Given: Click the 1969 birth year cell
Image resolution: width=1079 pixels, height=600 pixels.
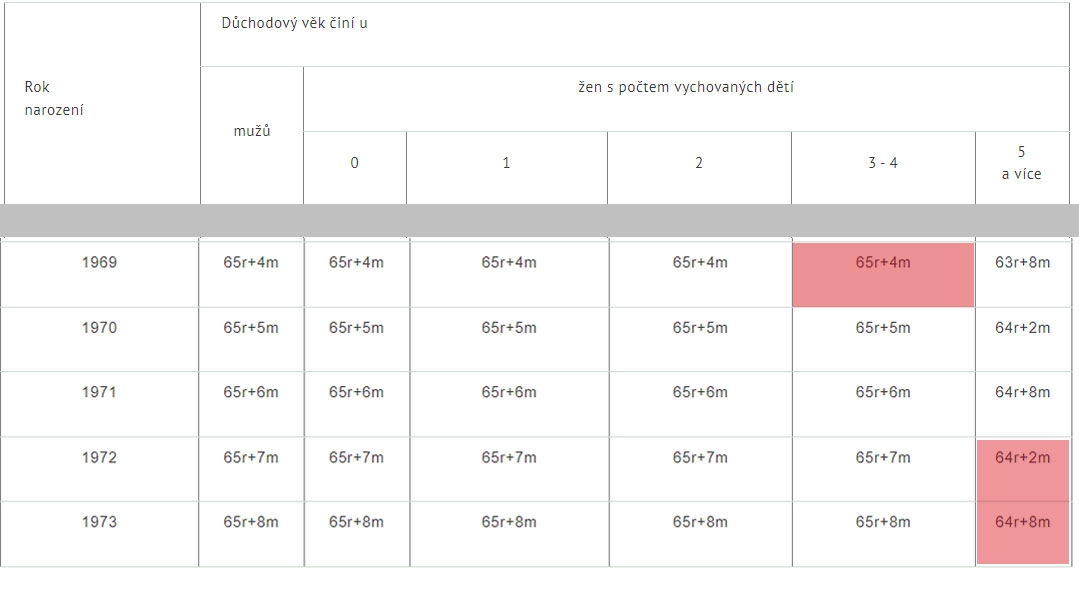Looking at the screenshot, I should [100, 273].
